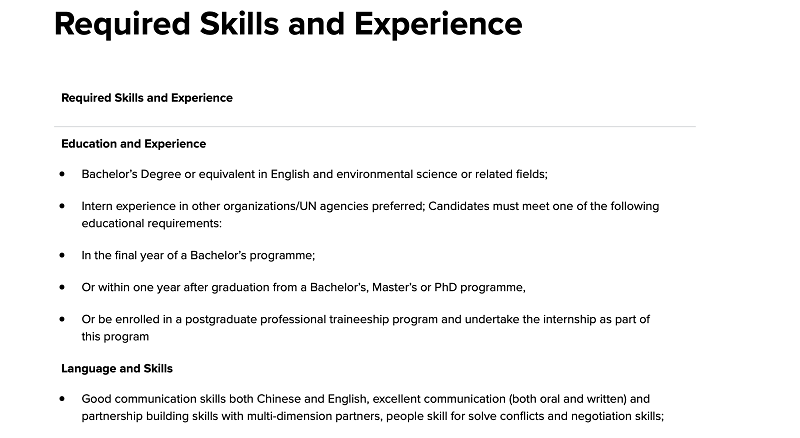Select the bullet beside "In the final year"

pos(62,255)
